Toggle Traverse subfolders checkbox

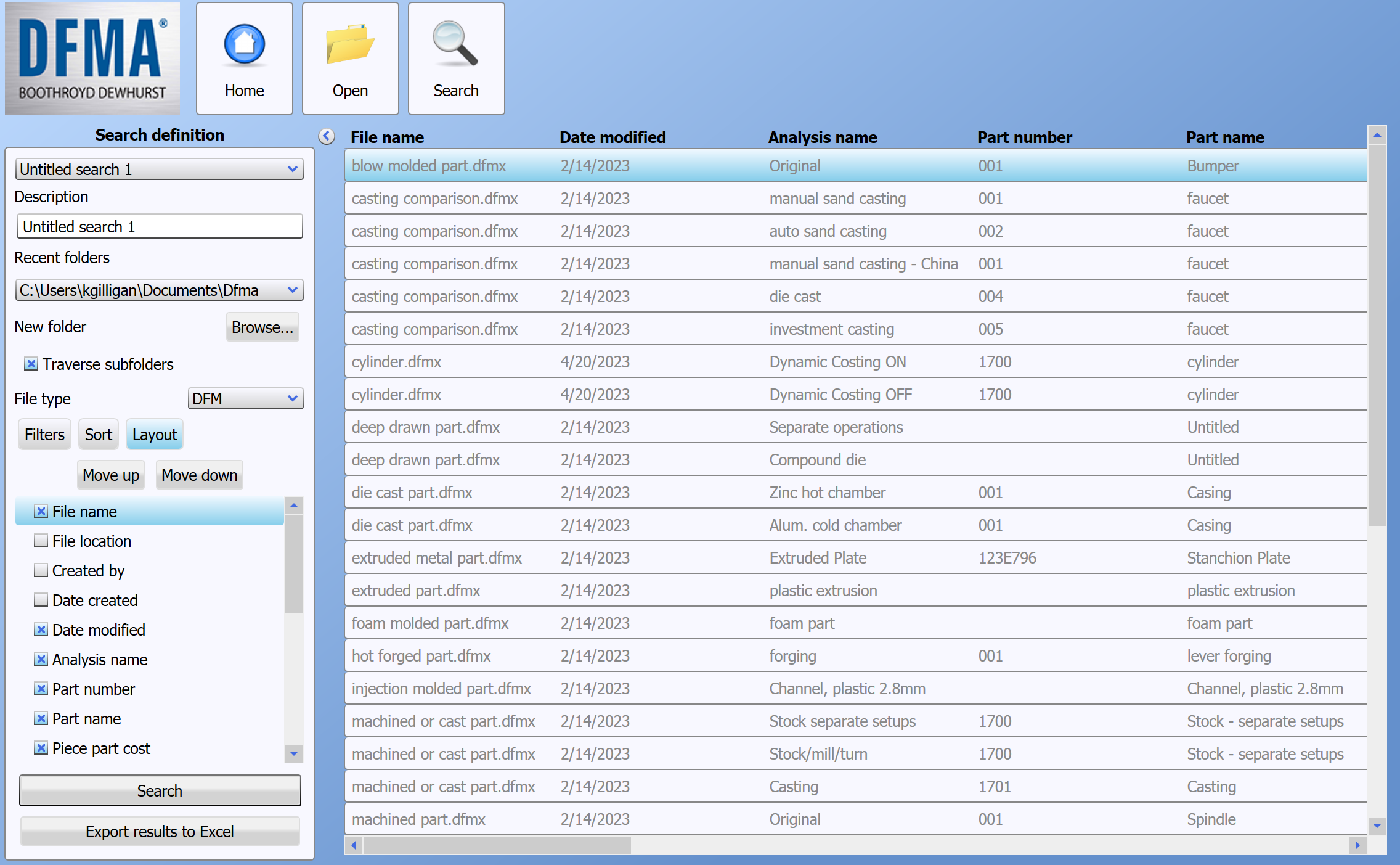point(31,364)
